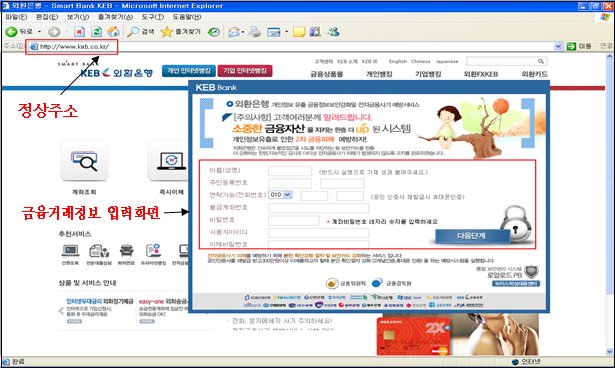The height and width of the screenshot is (372, 615).
Task: Open the 파일(F) menu
Action: coord(16,17)
